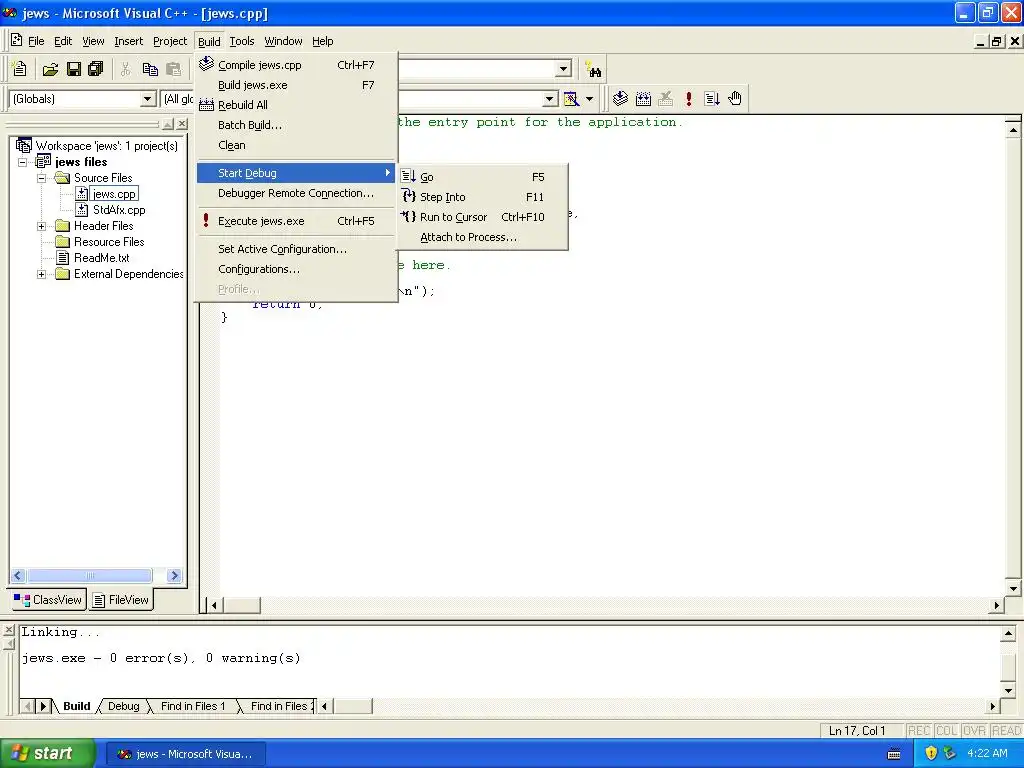Switch to the Debug output tab
The height and width of the screenshot is (768, 1024).
(123, 706)
